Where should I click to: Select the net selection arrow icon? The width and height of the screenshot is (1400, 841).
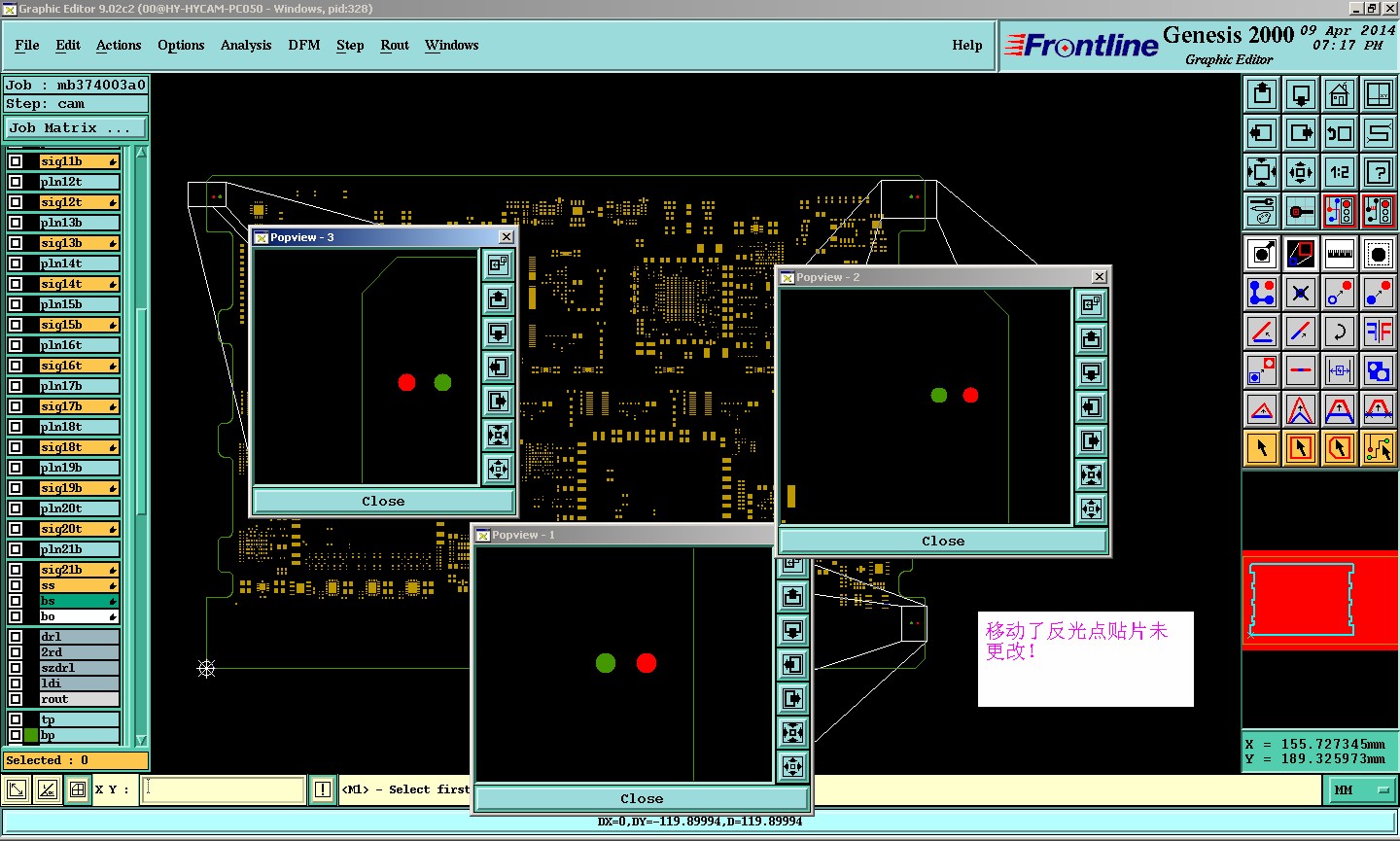pyautogui.click(x=1379, y=448)
